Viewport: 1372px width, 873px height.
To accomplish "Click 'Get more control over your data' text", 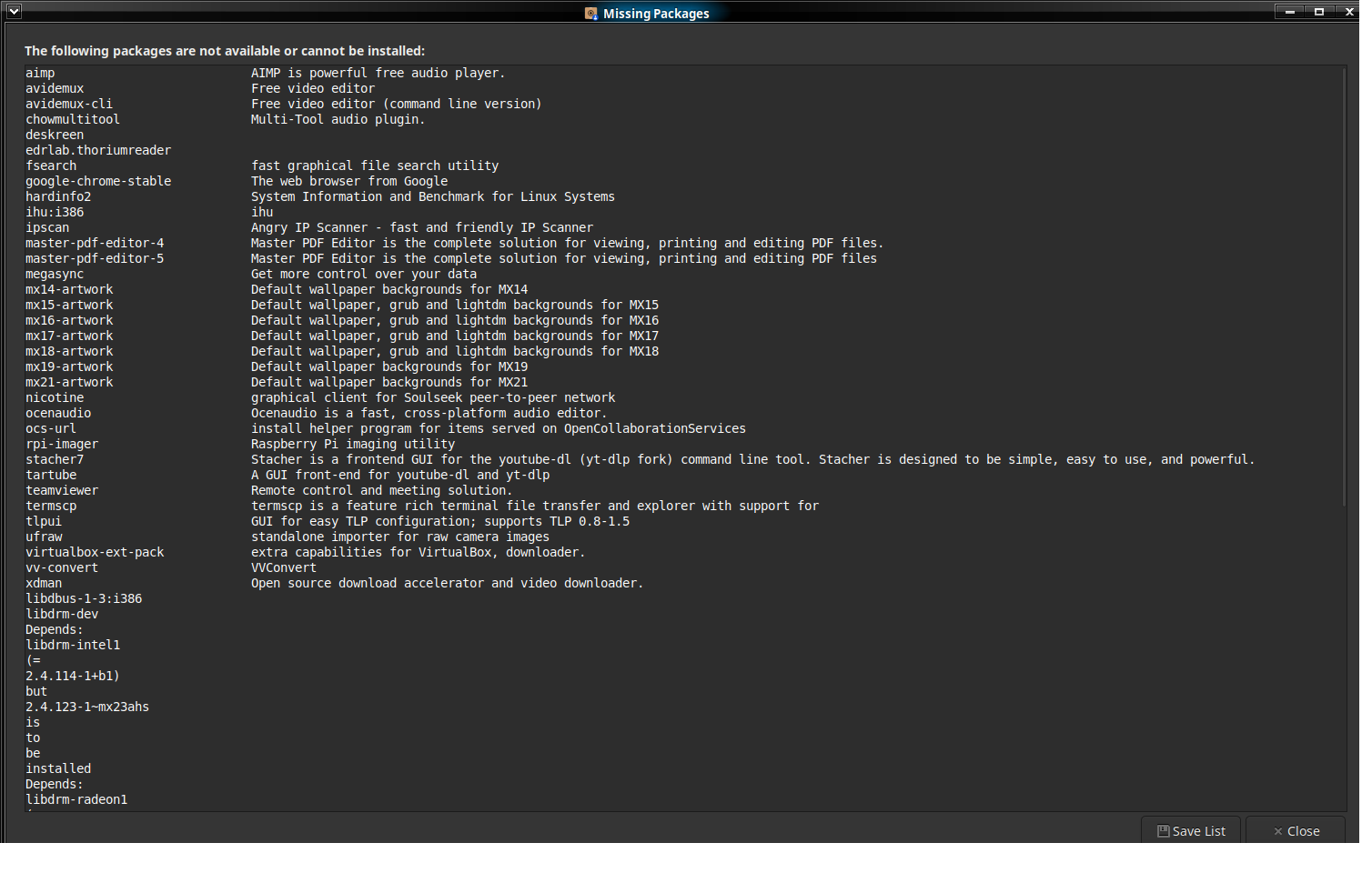I will (x=364, y=274).
